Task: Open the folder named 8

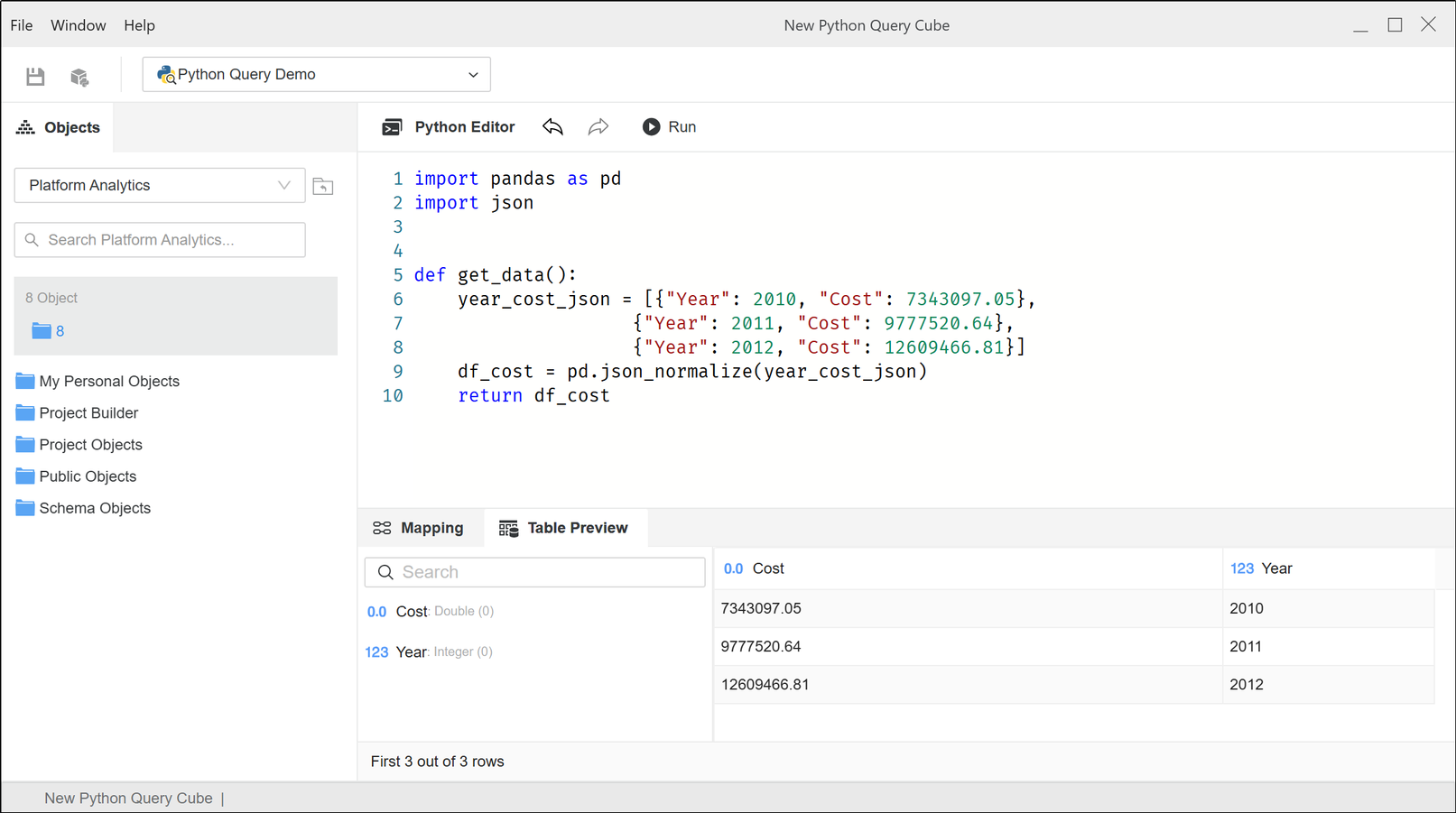Action: click(48, 331)
